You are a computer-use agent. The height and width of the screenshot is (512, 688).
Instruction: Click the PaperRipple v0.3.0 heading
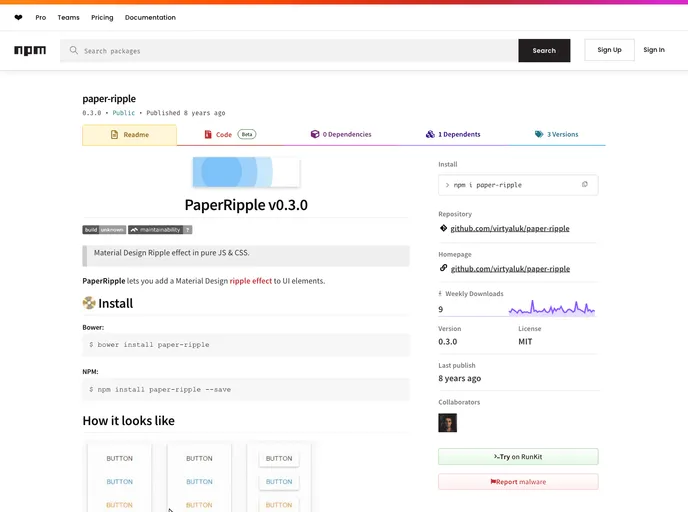pos(246,205)
